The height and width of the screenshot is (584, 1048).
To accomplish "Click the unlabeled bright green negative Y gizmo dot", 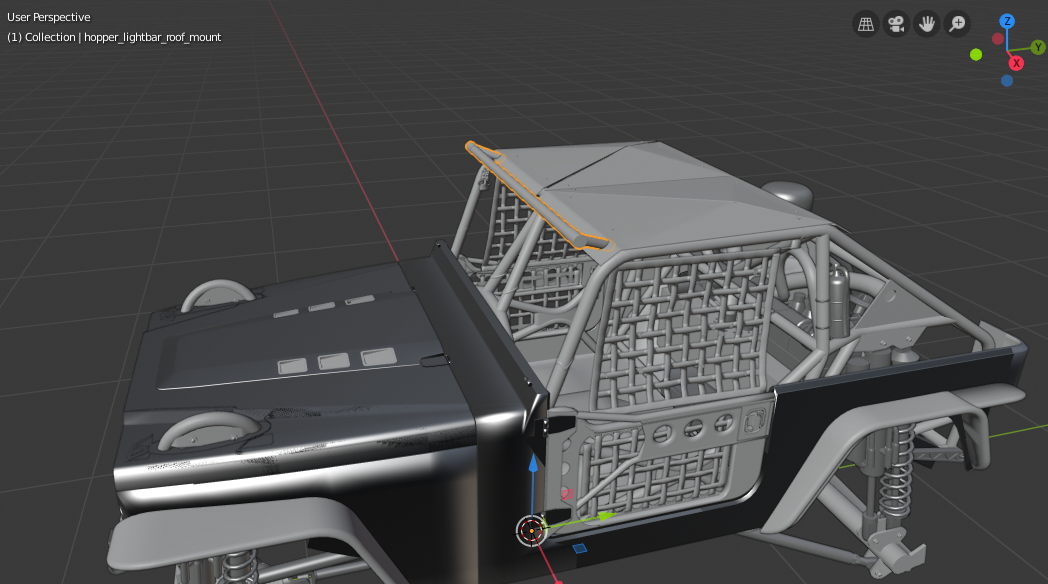I will coord(976,55).
